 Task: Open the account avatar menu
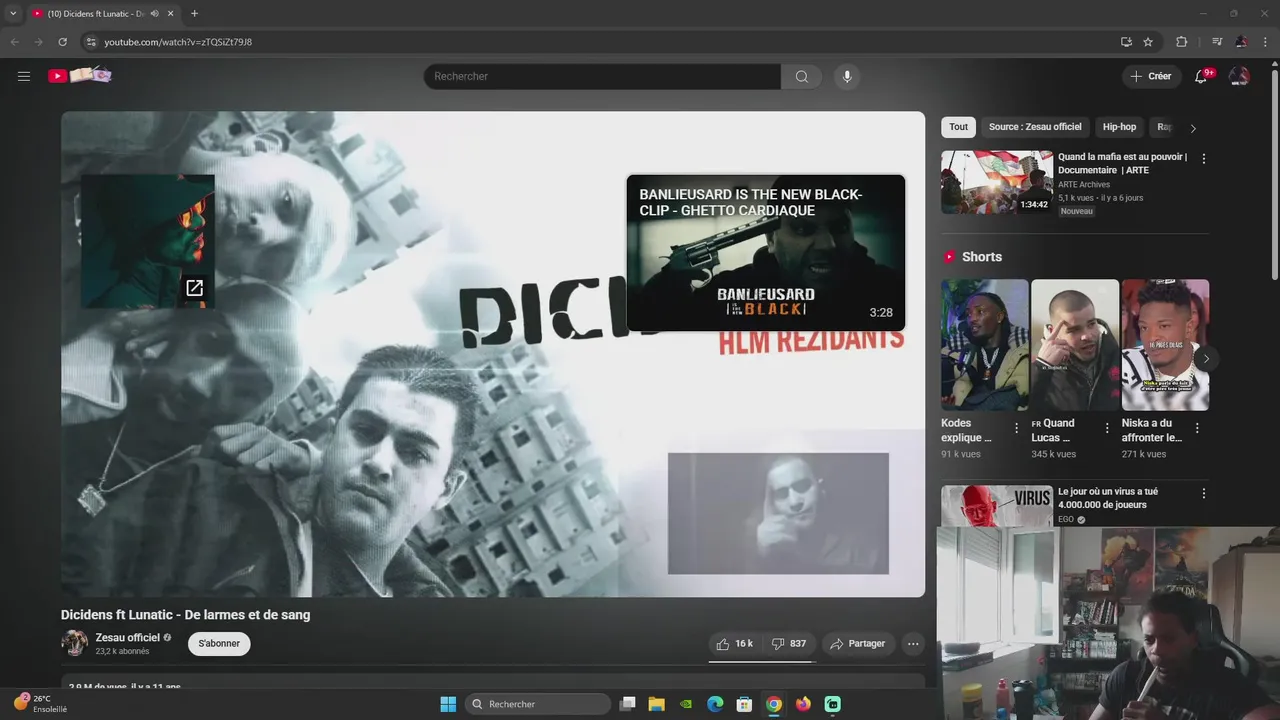click(x=1239, y=76)
